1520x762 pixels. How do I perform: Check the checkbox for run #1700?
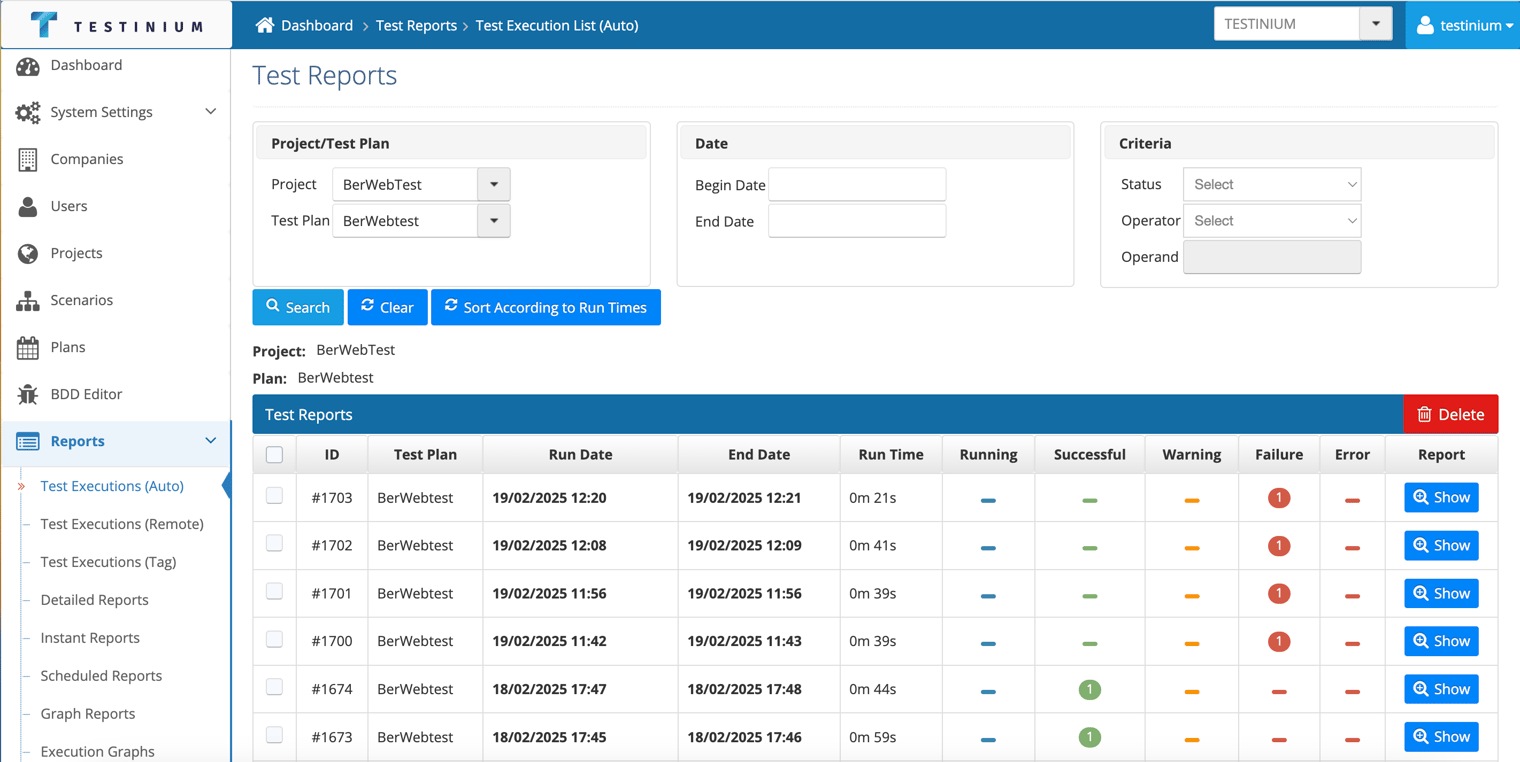pyautogui.click(x=275, y=640)
